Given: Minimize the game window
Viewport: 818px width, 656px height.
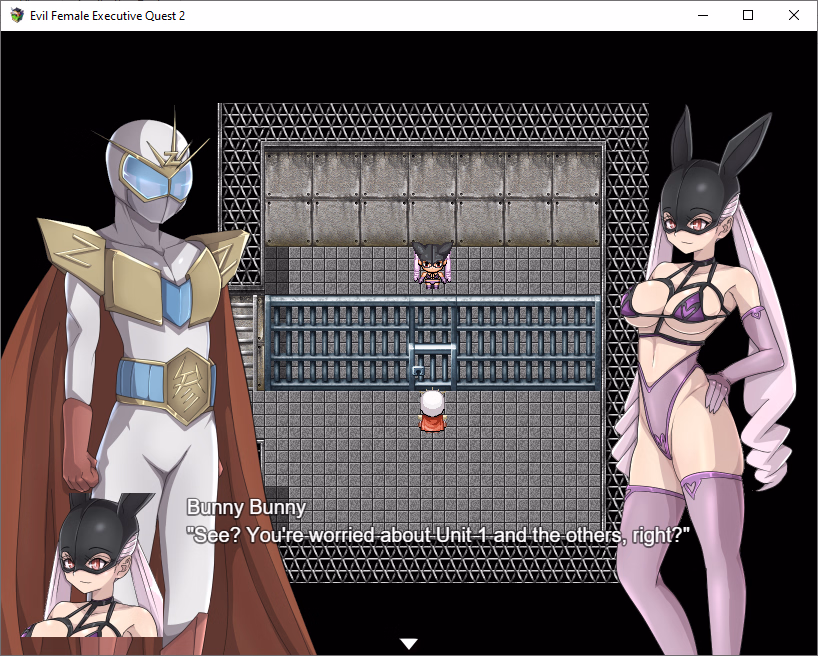Looking at the screenshot, I should pyautogui.click(x=703, y=15).
